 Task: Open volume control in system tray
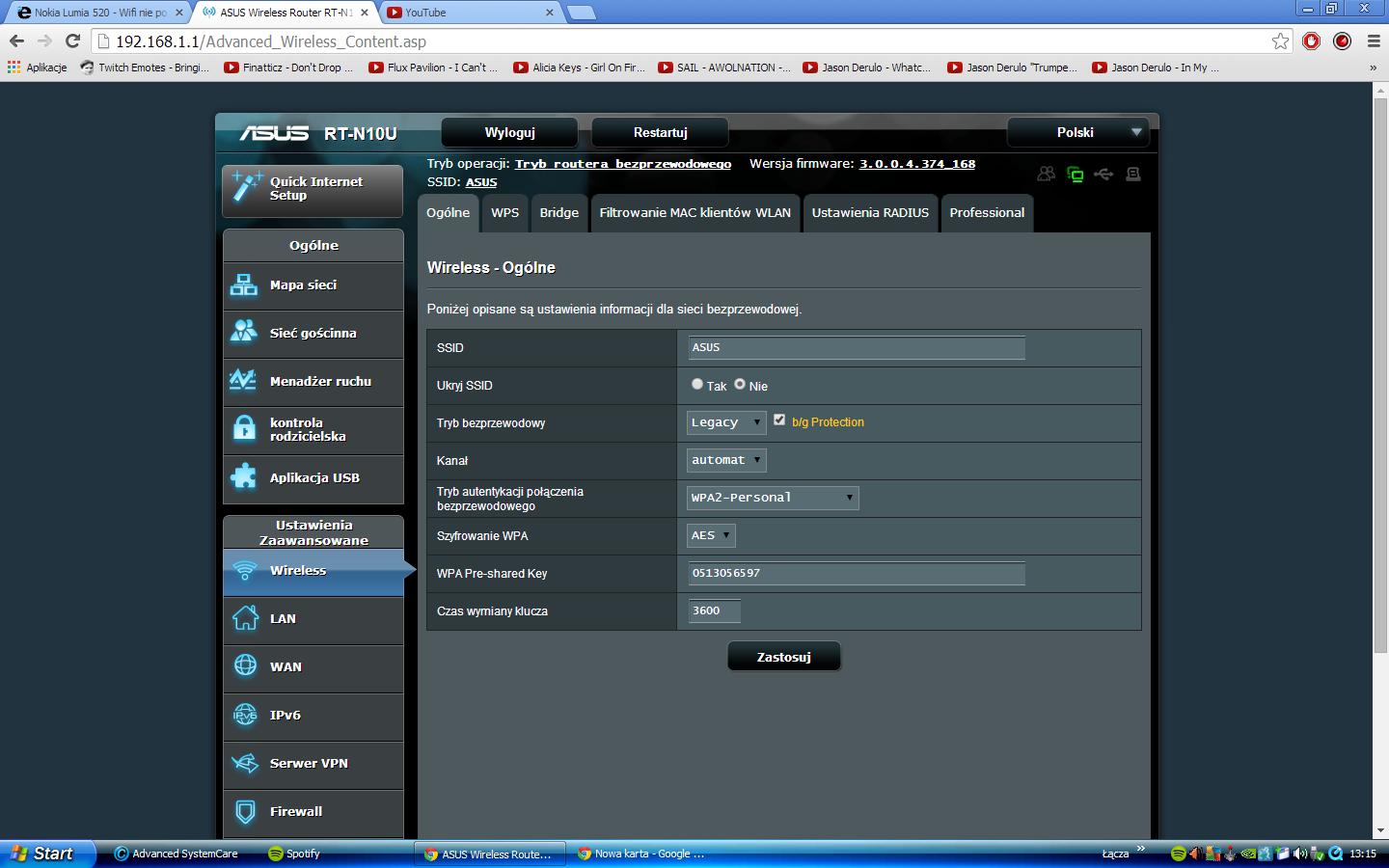(x=1300, y=854)
